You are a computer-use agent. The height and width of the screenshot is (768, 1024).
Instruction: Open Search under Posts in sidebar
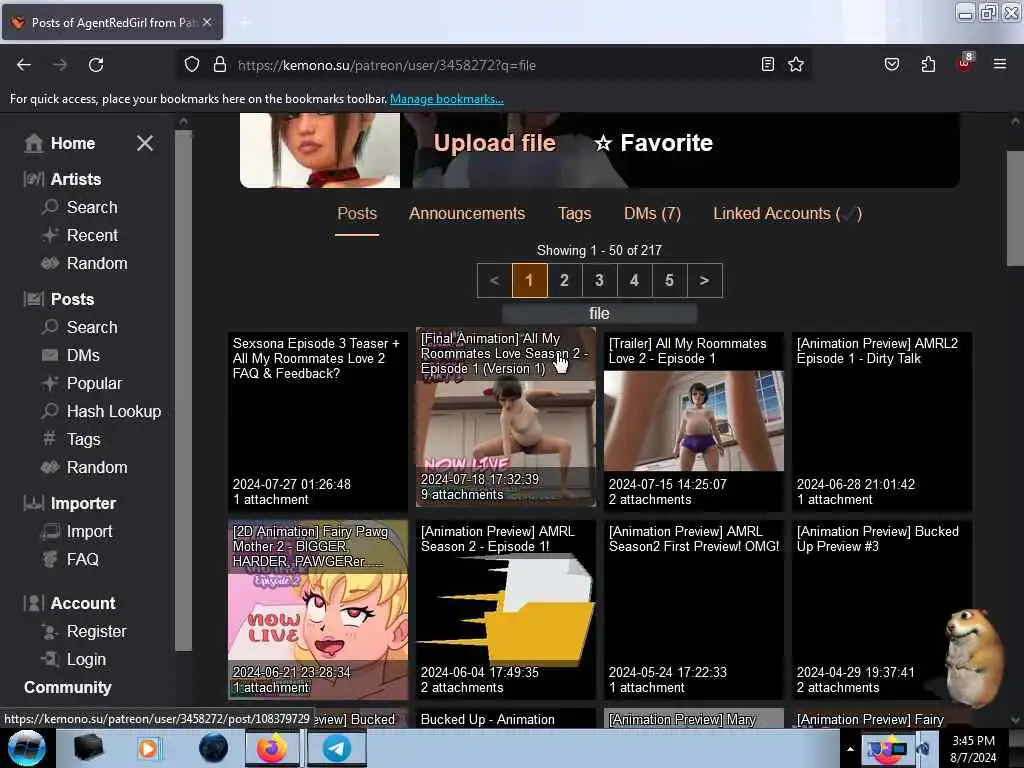[x=80, y=327]
